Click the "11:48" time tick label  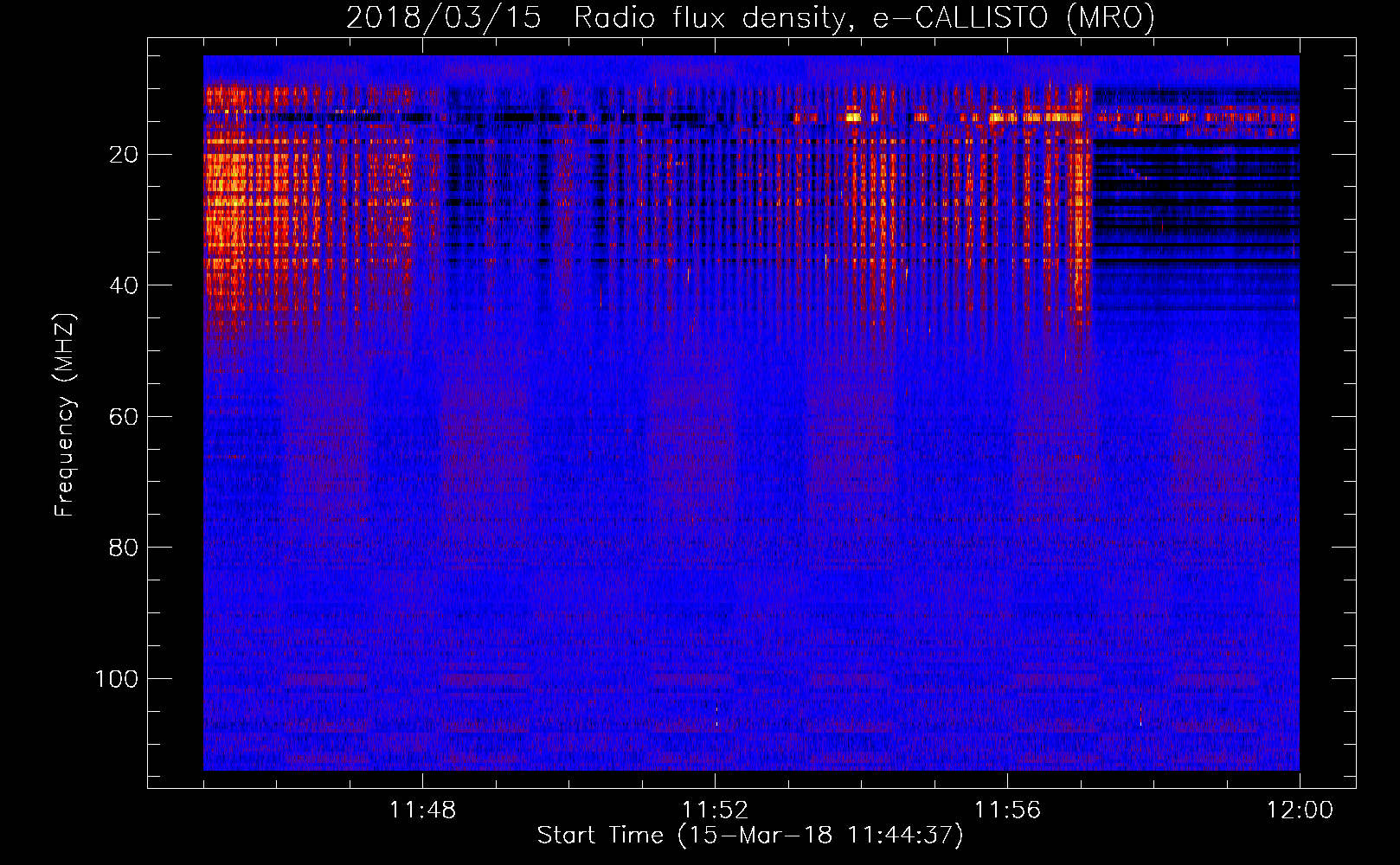422,811
